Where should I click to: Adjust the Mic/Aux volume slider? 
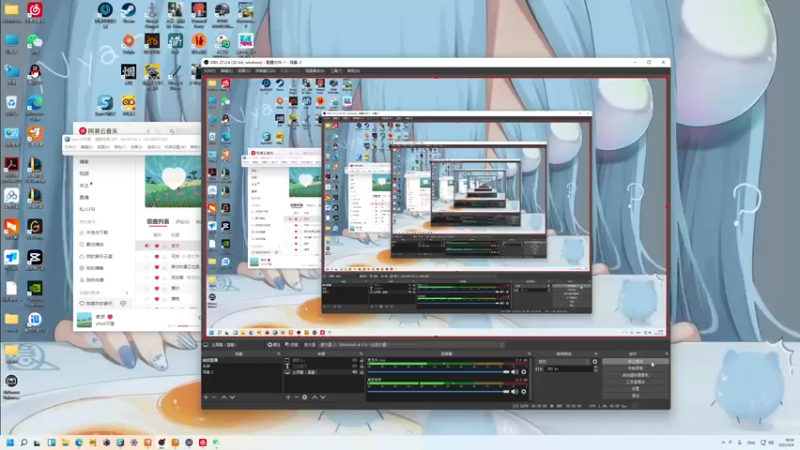pos(439,372)
